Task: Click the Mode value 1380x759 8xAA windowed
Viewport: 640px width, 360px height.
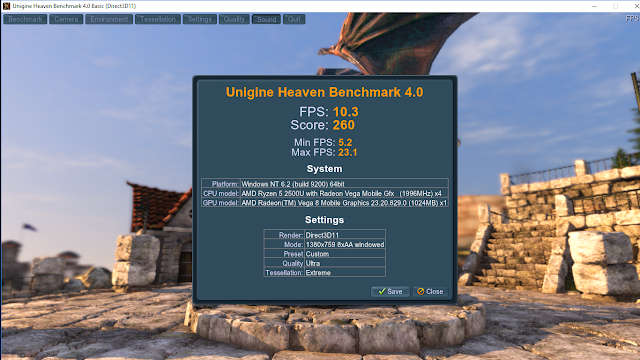Action: pos(345,244)
